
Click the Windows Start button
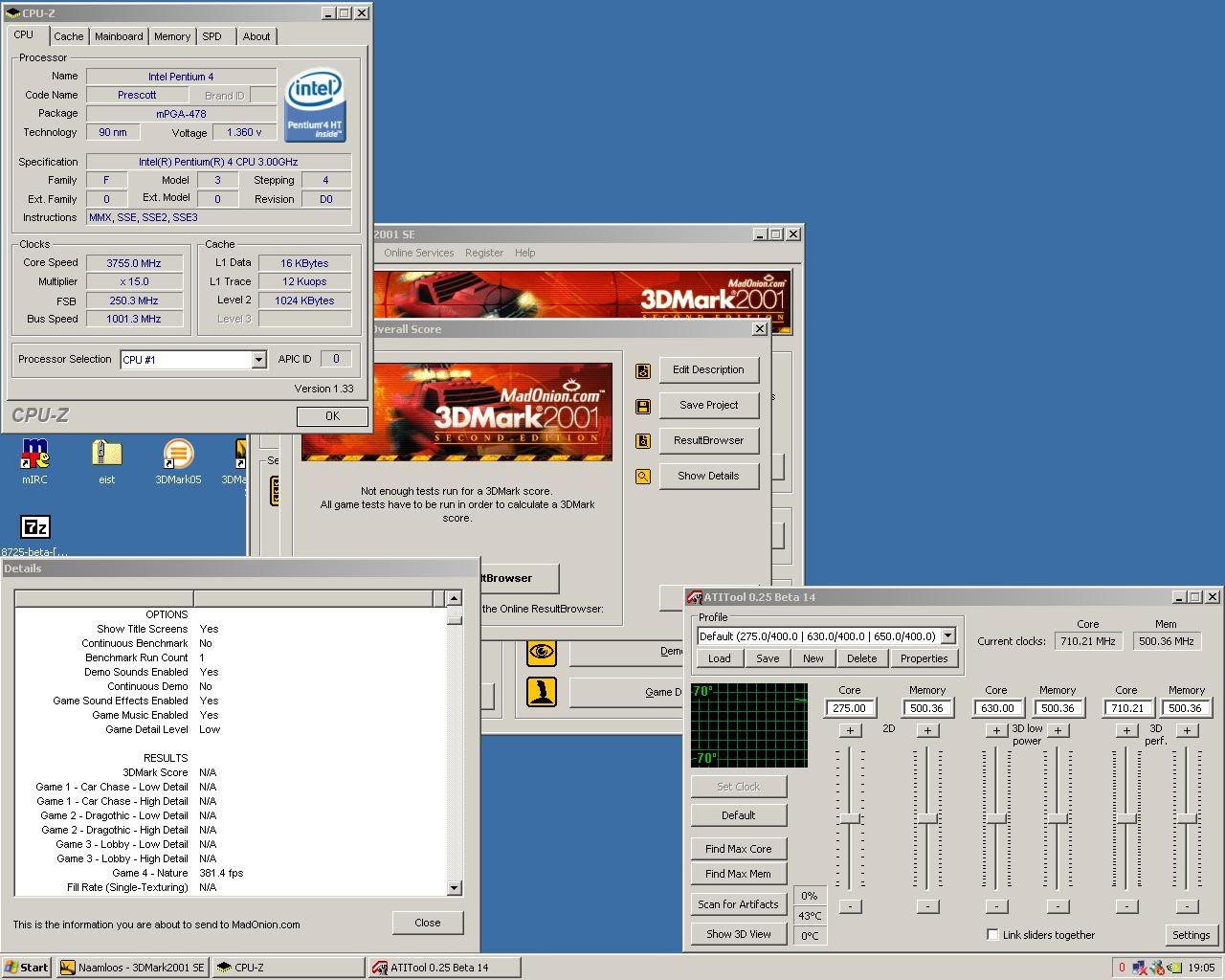click(x=26, y=968)
